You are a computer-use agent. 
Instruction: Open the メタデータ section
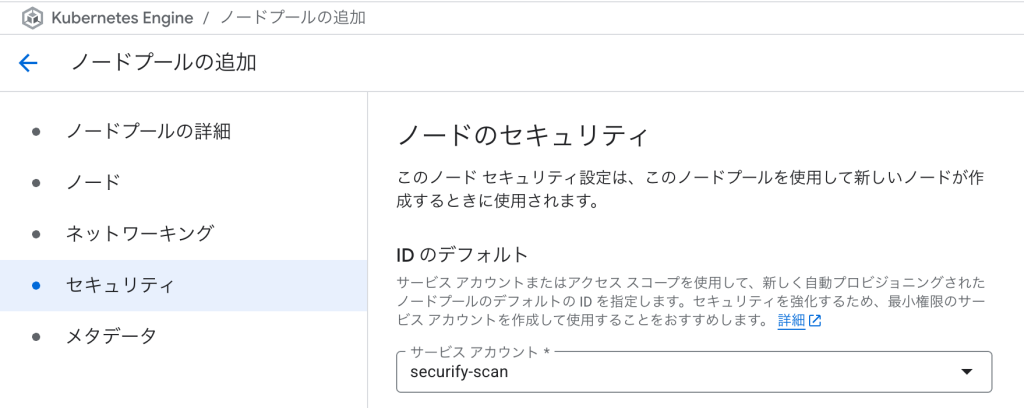(184, 337)
